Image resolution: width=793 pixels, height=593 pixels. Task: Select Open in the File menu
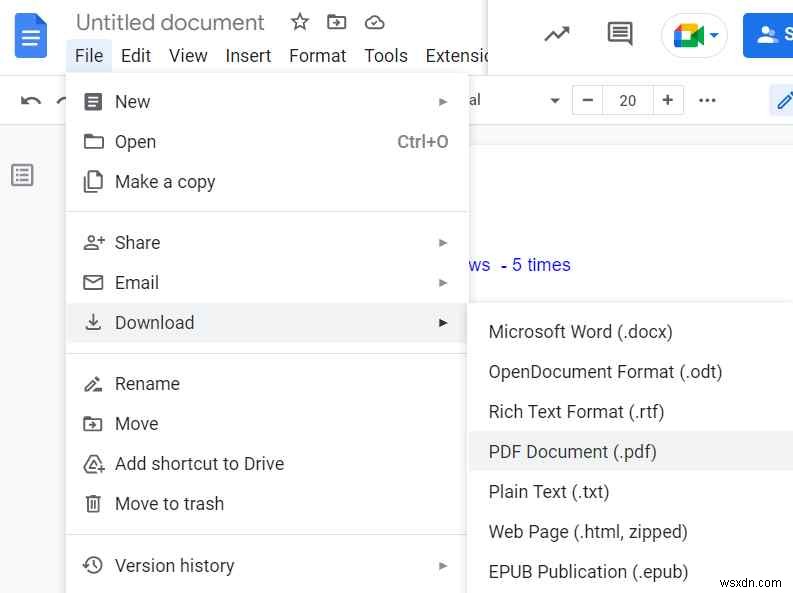click(x=267, y=142)
